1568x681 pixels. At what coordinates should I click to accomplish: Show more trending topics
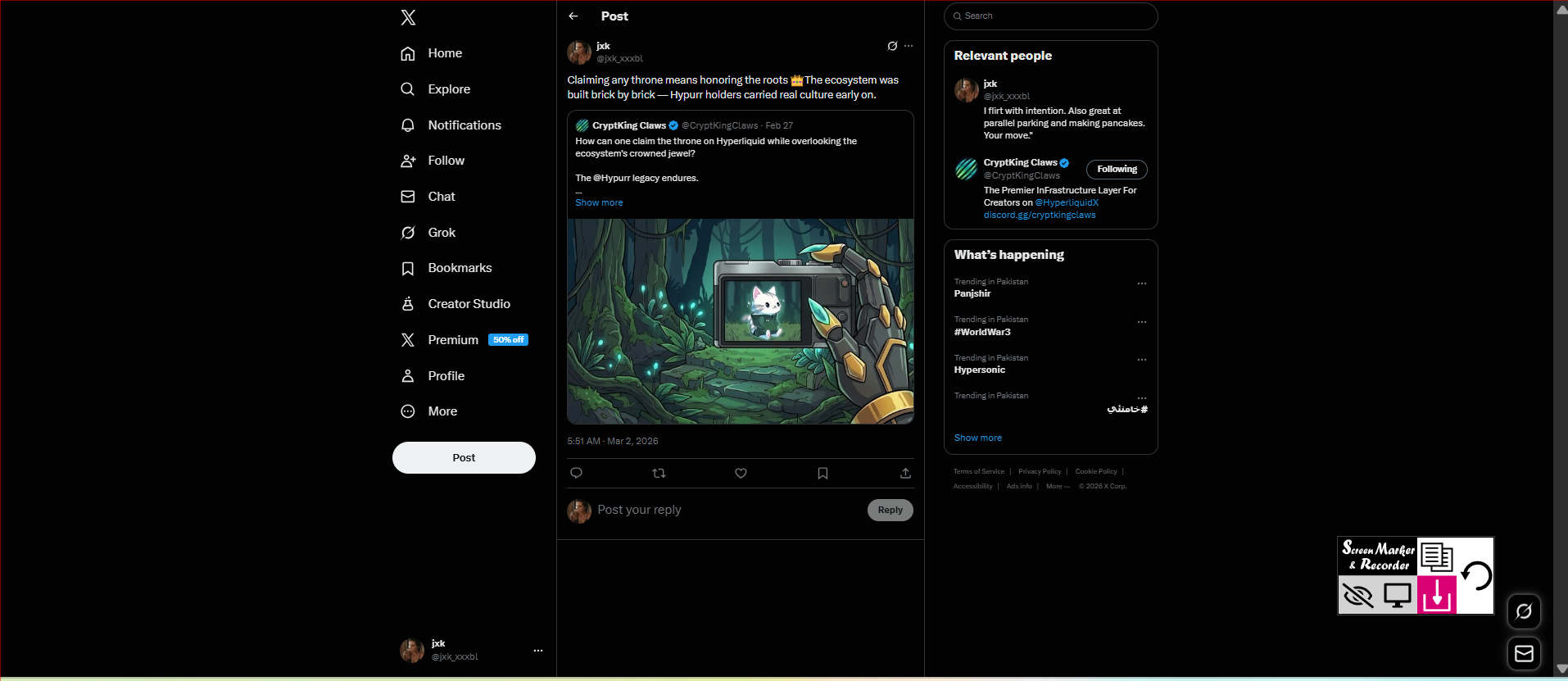(977, 438)
